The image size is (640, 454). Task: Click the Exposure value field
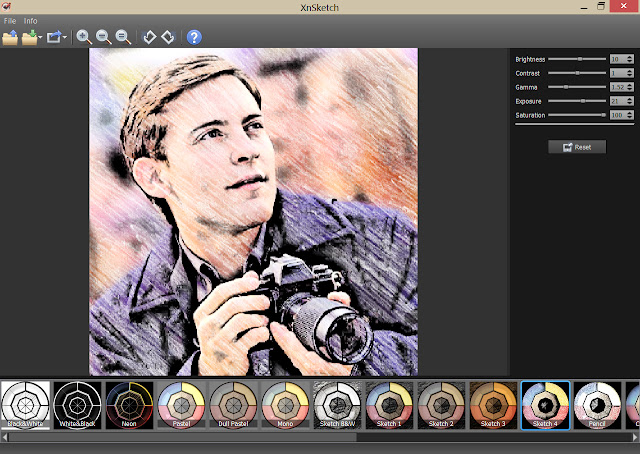pyautogui.click(x=618, y=101)
